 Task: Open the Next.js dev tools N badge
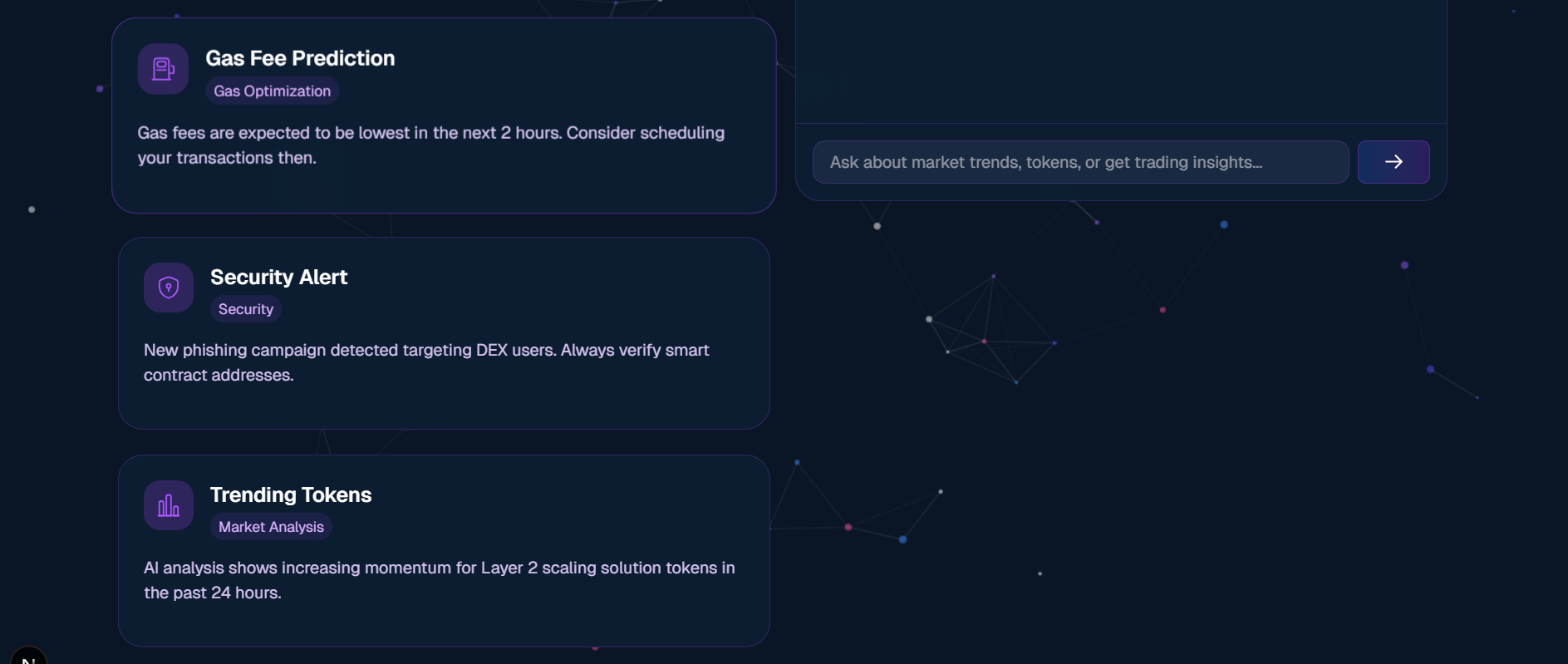click(27, 657)
